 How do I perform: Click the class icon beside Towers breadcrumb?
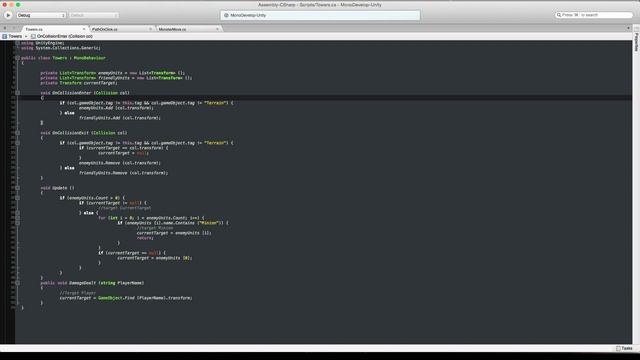point(4,36)
